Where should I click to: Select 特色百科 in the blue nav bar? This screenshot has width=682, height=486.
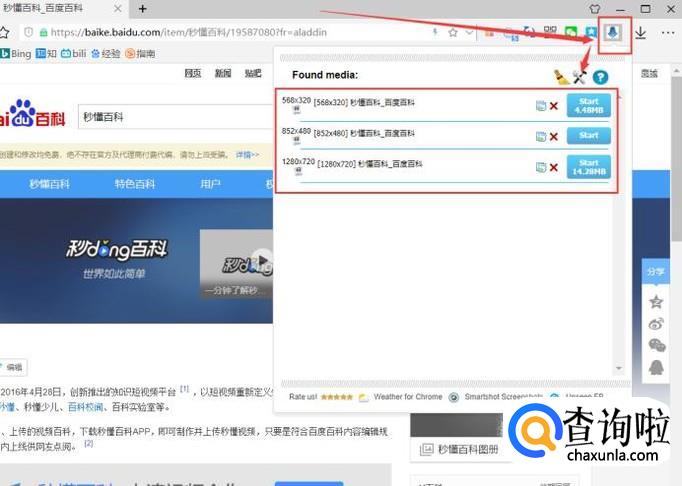(135, 184)
